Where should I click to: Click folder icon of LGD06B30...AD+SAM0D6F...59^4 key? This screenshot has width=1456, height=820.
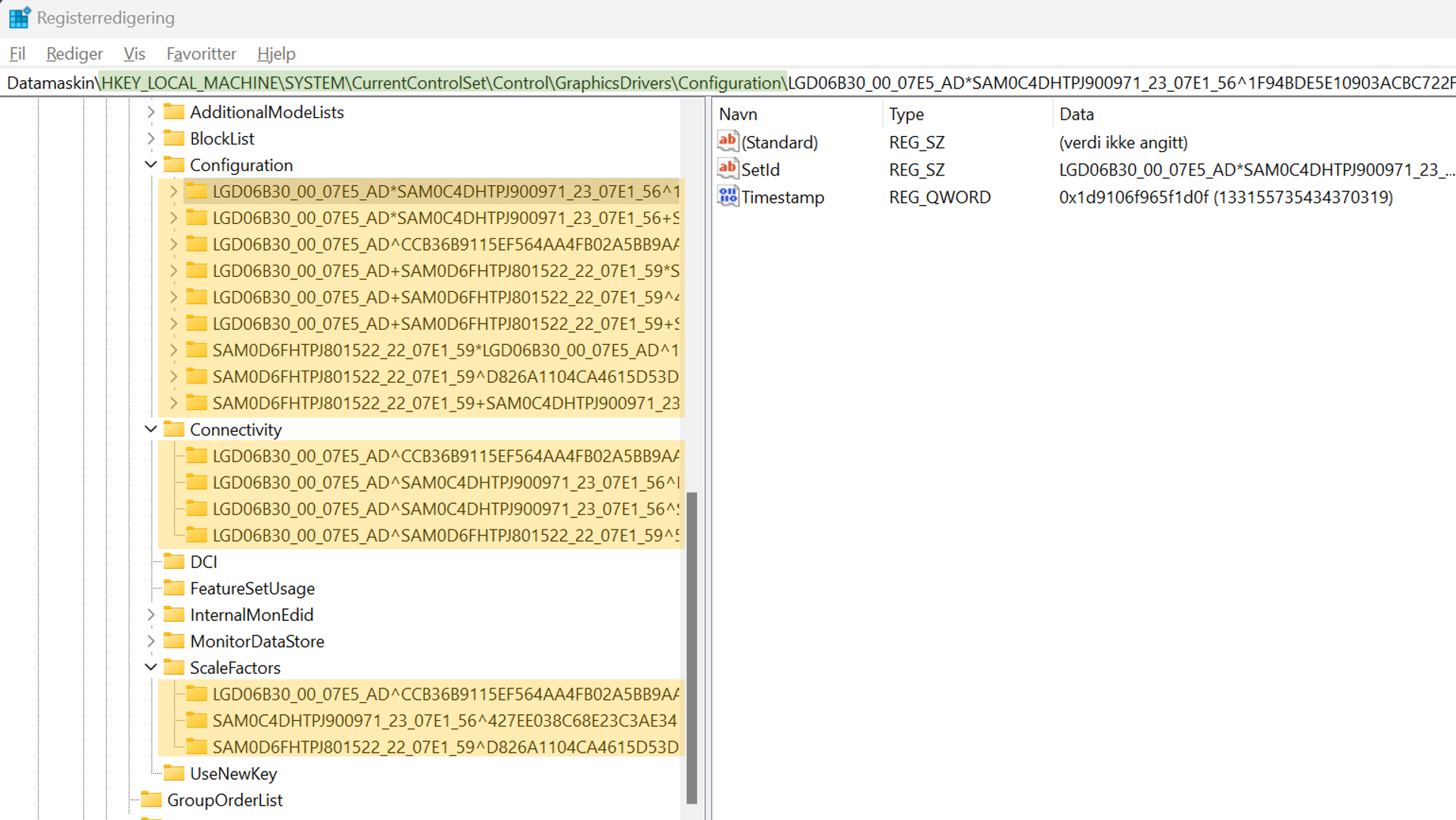point(197,297)
